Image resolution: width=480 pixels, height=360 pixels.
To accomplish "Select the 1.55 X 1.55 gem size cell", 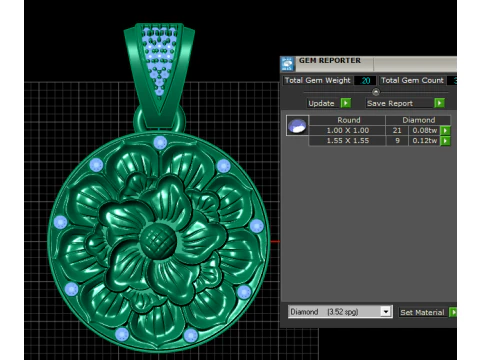I will (x=348, y=141).
